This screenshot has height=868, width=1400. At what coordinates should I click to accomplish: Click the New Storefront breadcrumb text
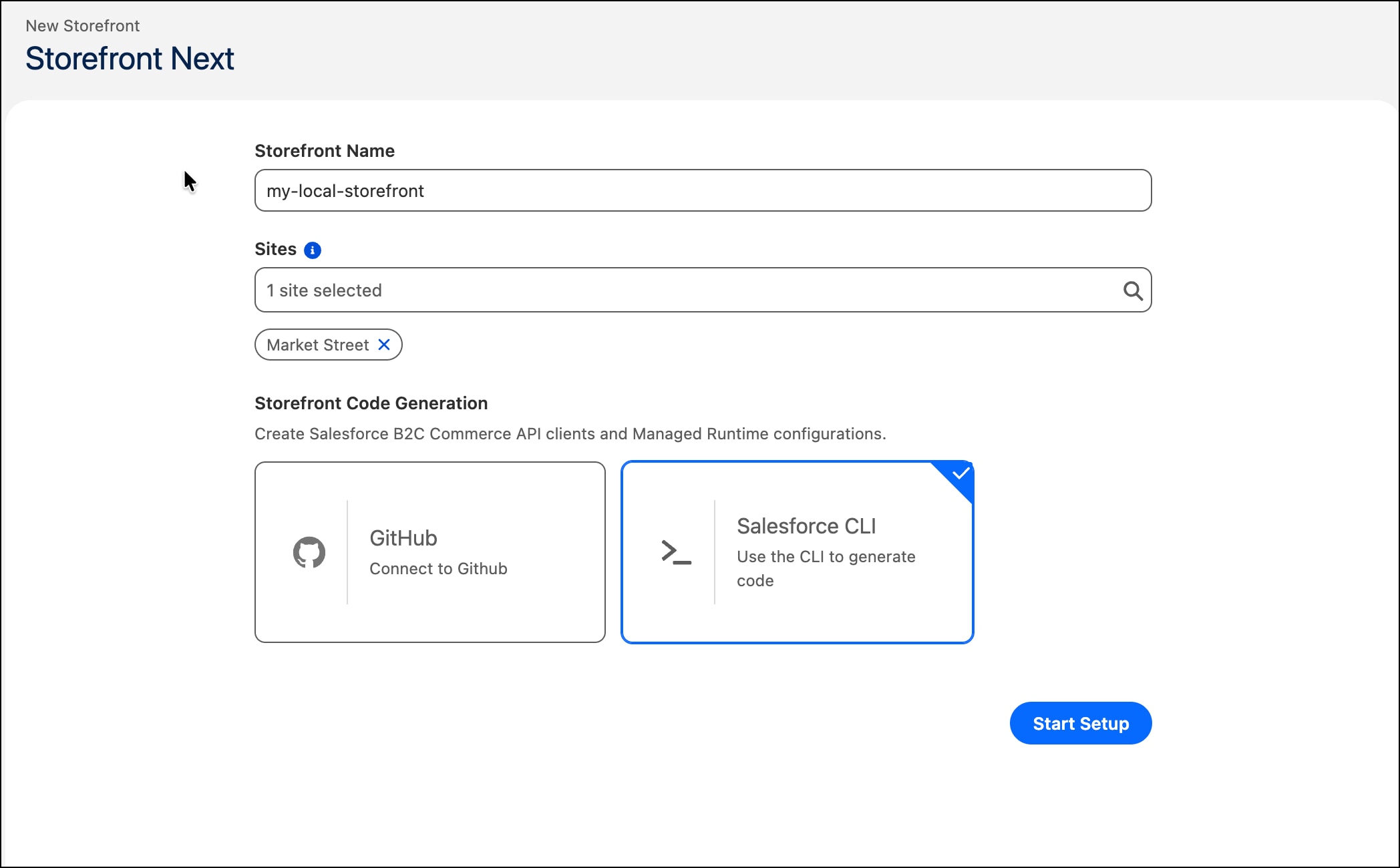coord(83,25)
